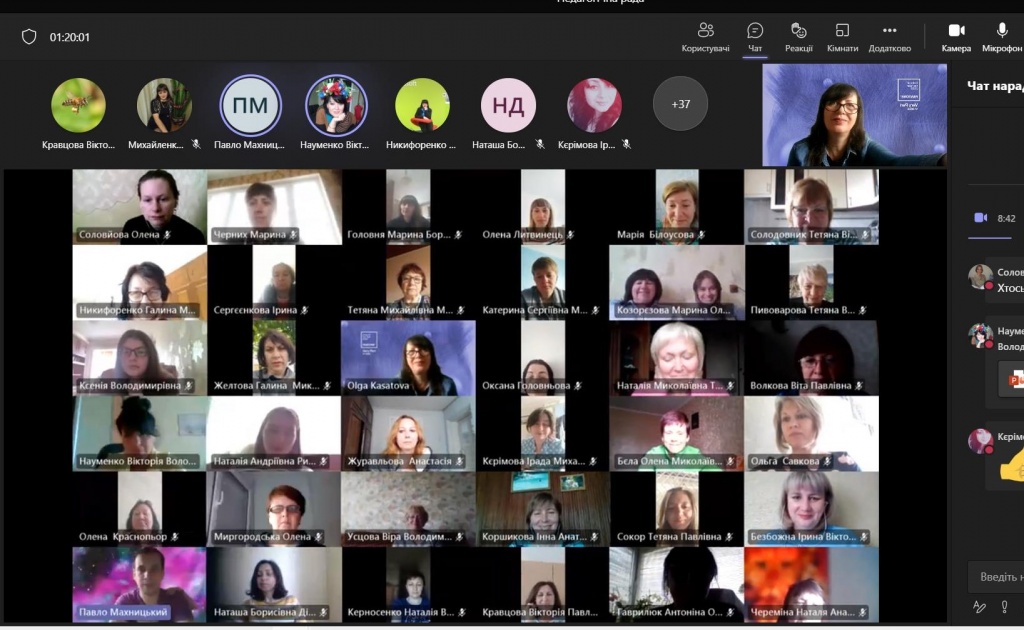Click Олена Литвинець video tile
This screenshot has height=630, width=1024.
click(543, 207)
